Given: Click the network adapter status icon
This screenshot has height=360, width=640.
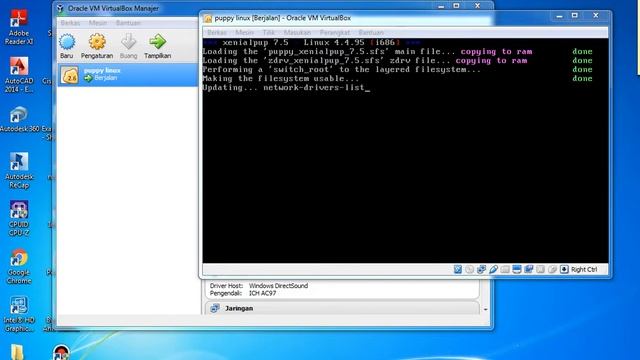Looking at the screenshot, I should tap(481, 269).
